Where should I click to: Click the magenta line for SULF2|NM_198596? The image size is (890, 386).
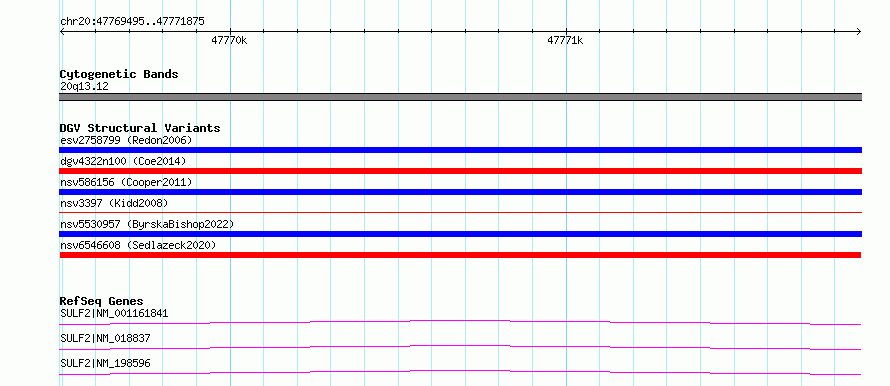pyautogui.click(x=460, y=372)
